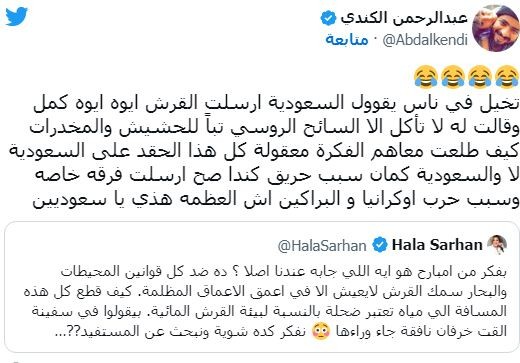The image size is (520, 363).
Task: Open Abdalkendi's profile picture
Action: tap(496, 28)
